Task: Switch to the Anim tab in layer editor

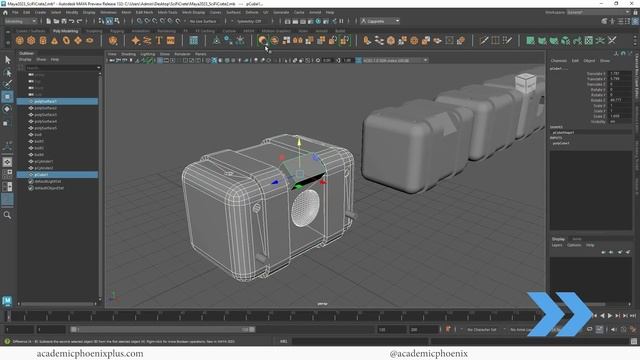Action: click(577, 239)
